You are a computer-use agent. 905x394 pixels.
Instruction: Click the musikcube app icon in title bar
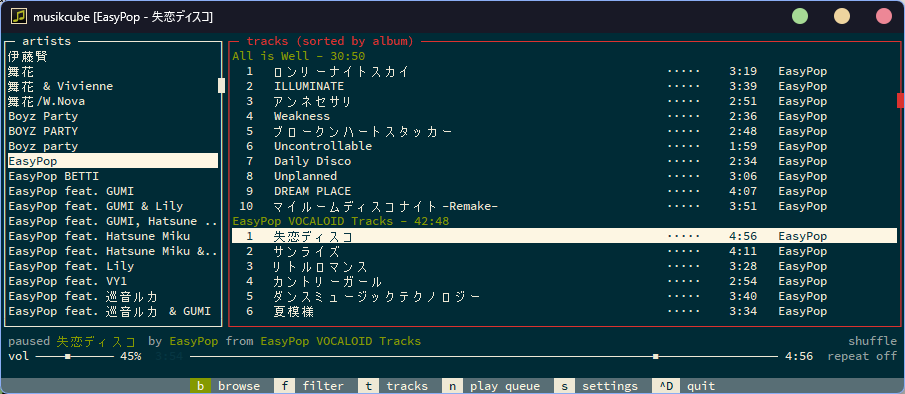(20, 16)
